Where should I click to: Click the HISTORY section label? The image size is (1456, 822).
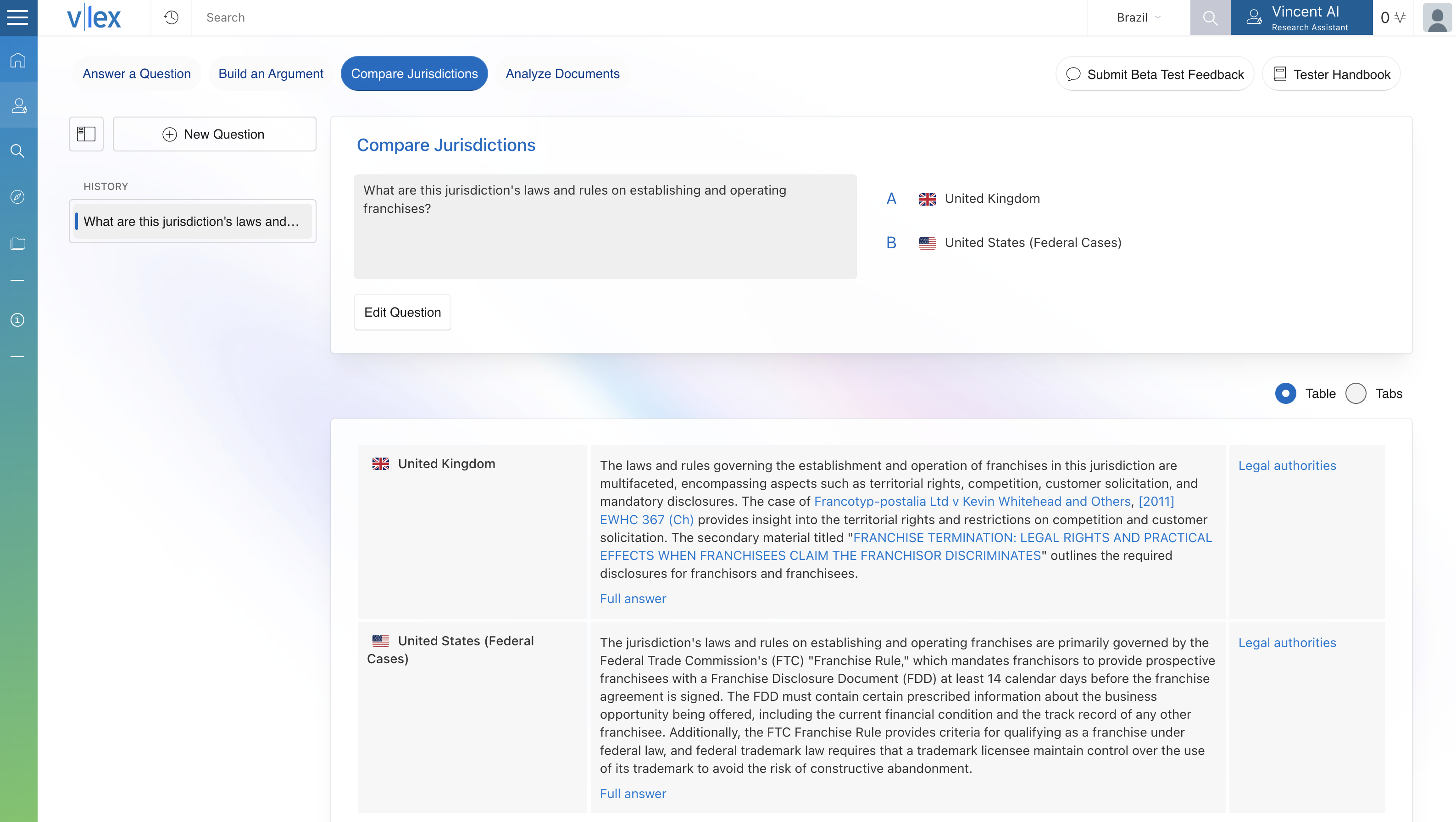pos(106,186)
